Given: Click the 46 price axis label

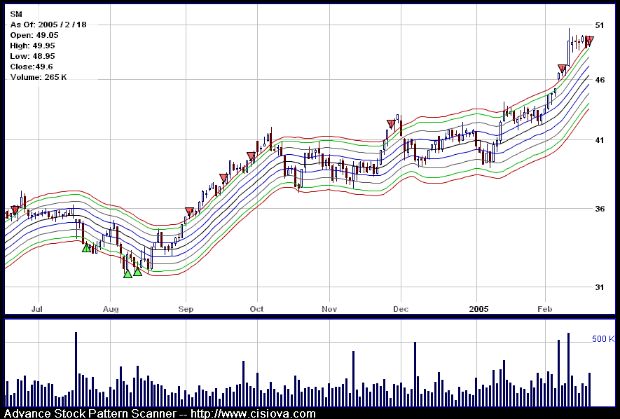Looking at the screenshot, I should pos(599,80).
